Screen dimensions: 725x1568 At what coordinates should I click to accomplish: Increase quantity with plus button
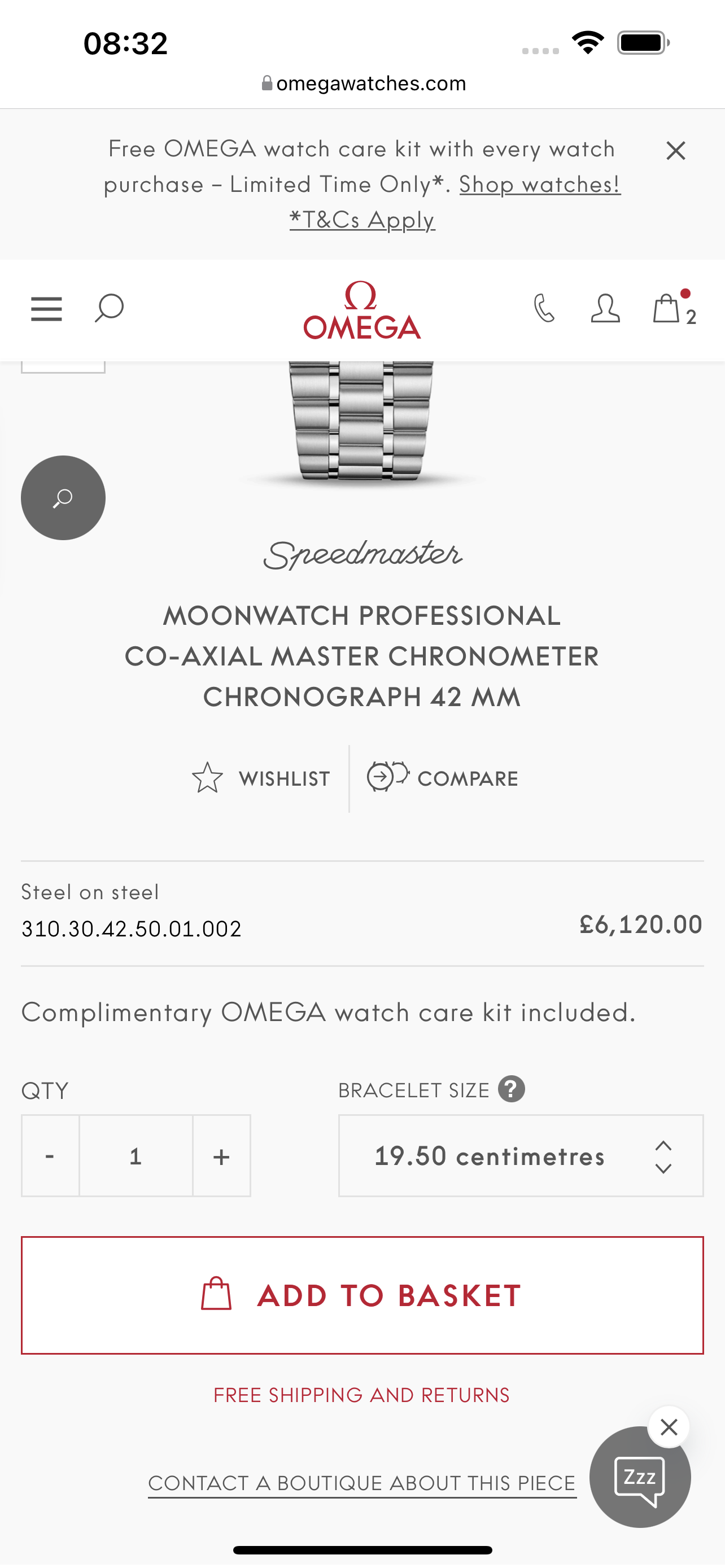coord(221,1156)
